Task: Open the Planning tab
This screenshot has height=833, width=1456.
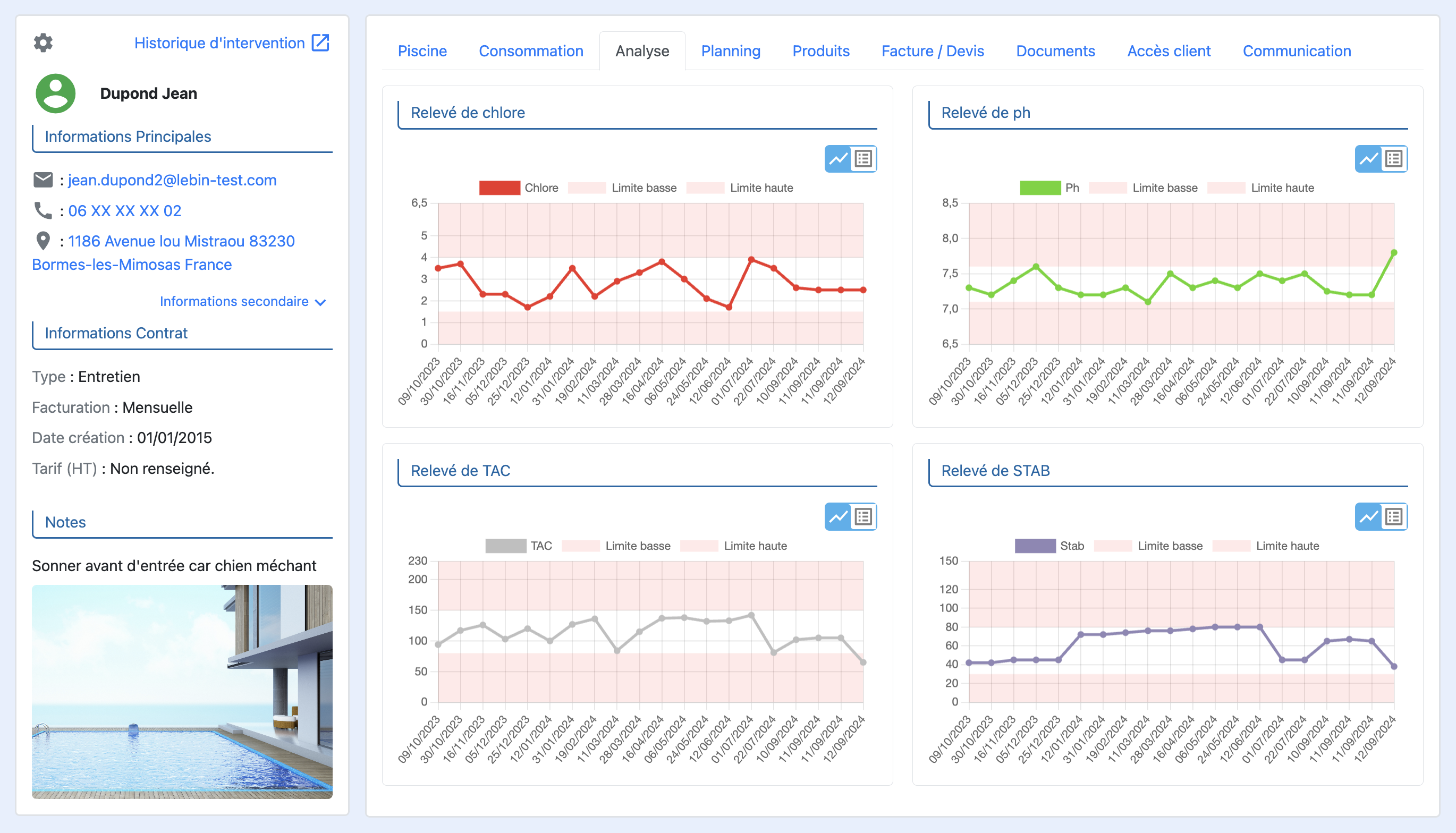Action: tap(731, 51)
